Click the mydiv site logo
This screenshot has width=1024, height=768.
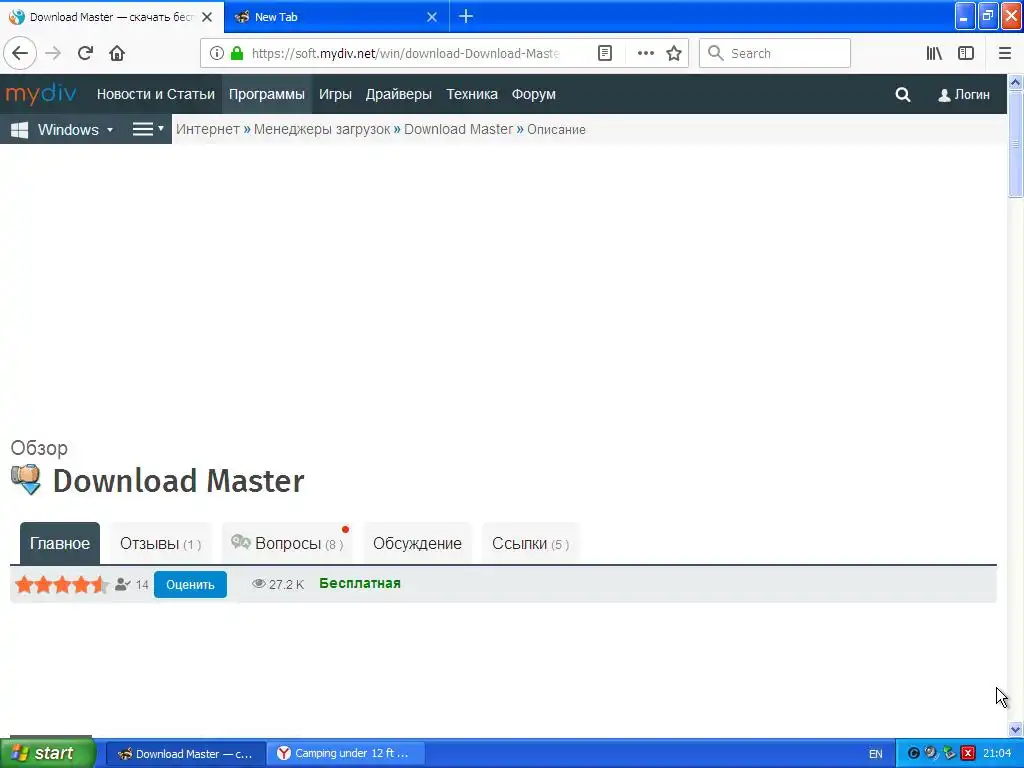[40, 94]
